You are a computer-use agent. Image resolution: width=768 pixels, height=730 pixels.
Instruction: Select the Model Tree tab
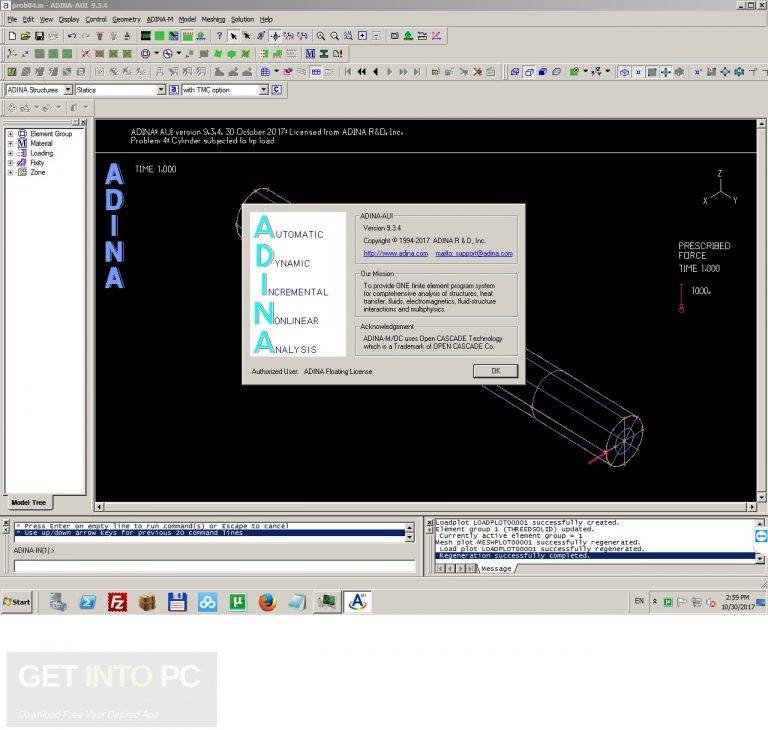click(28, 503)
